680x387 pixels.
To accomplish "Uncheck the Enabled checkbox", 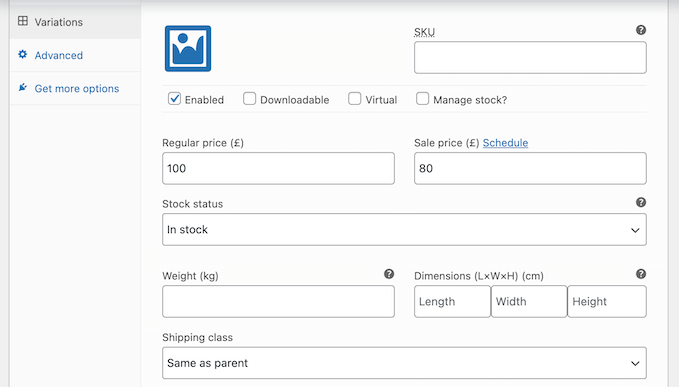I will pos(174,99).
